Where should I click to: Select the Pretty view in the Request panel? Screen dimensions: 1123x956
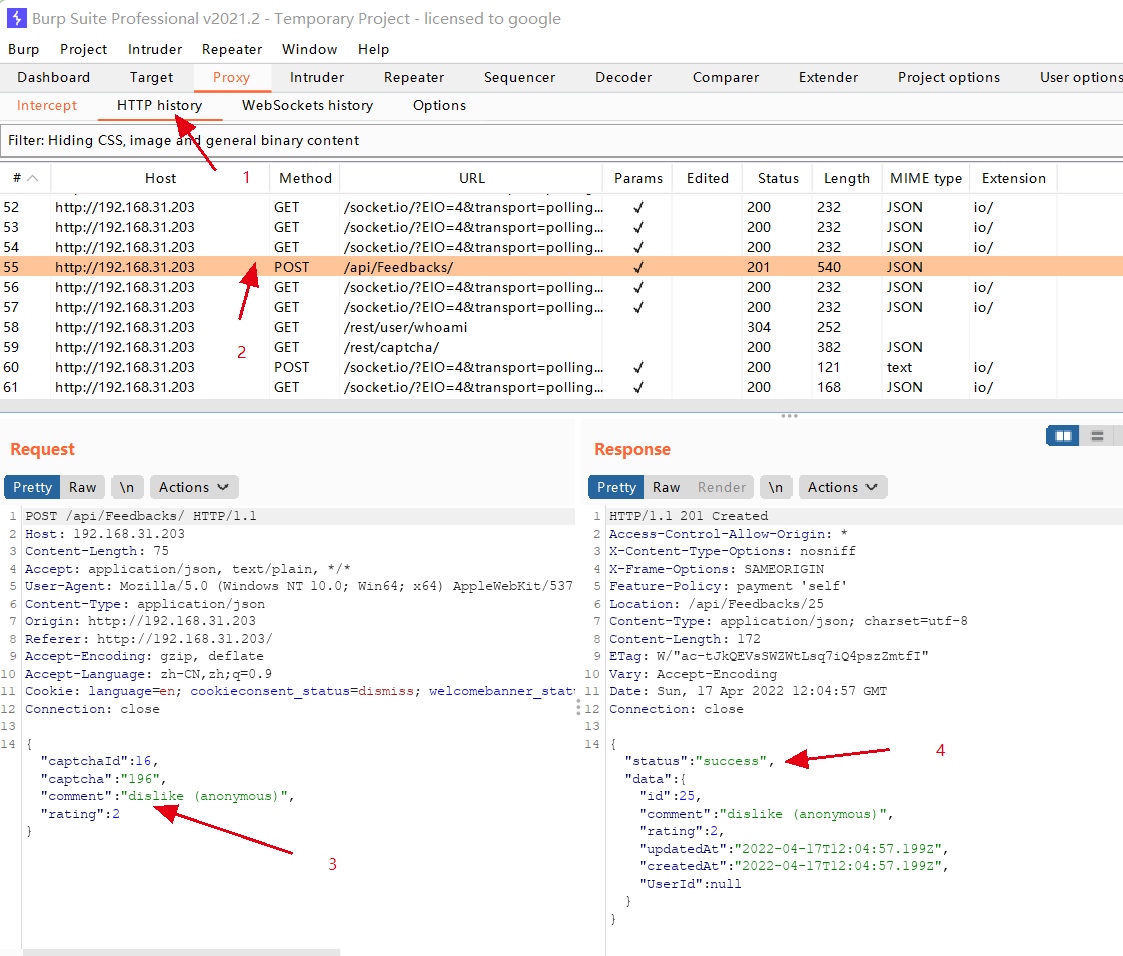(31, 487)
